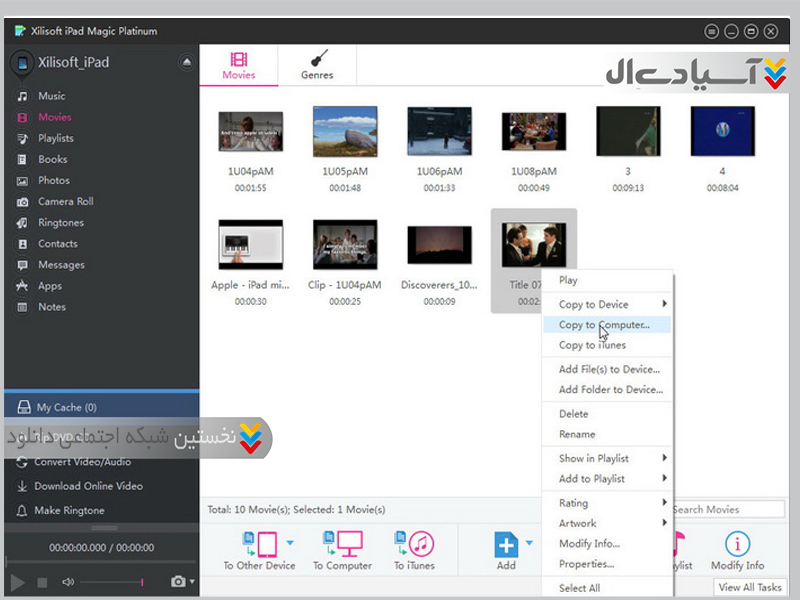Click the To Other Device icon
The height and width of the screenshot is (600, 800).
click(259, 546)
